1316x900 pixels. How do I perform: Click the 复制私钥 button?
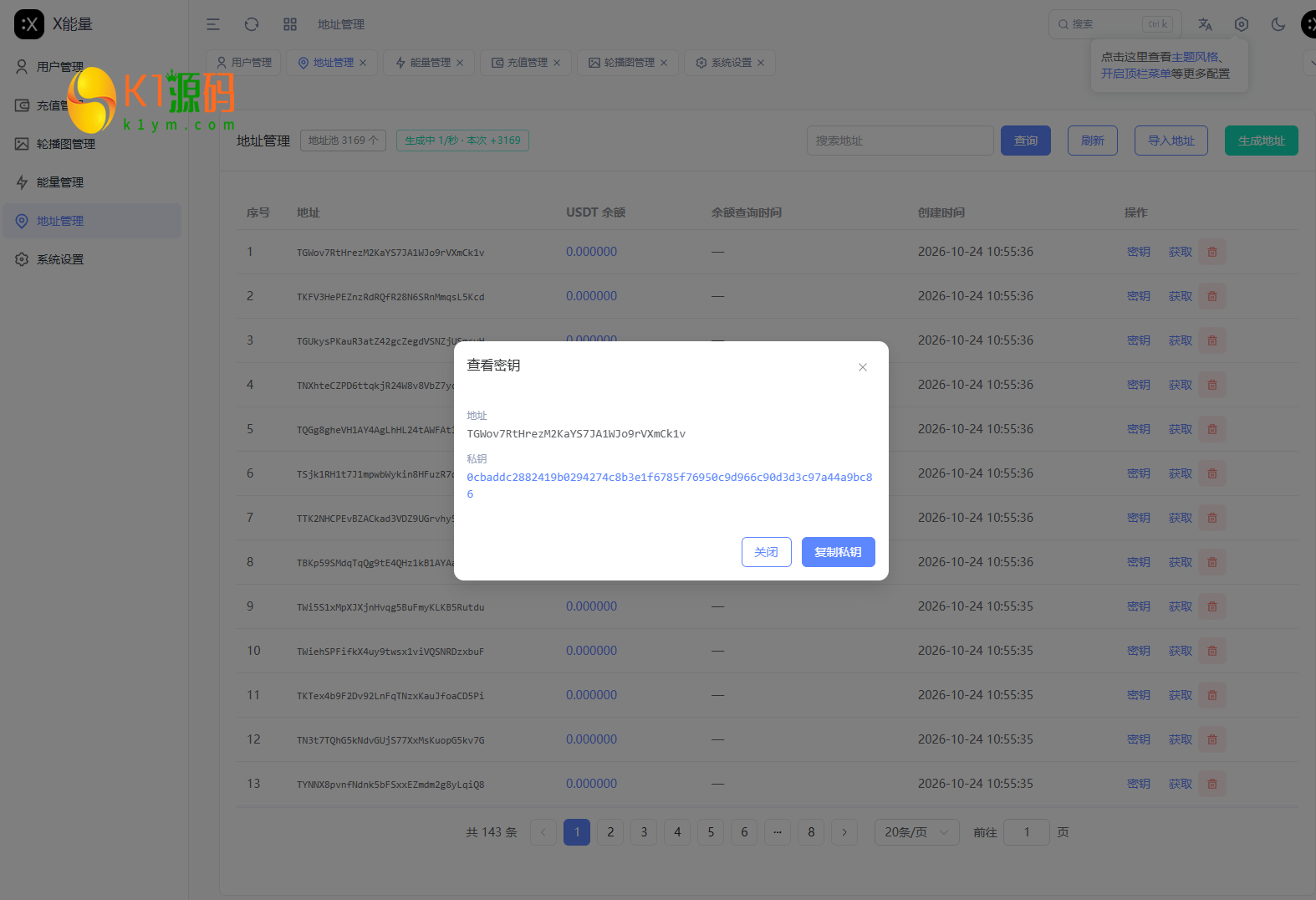[839, 552]
